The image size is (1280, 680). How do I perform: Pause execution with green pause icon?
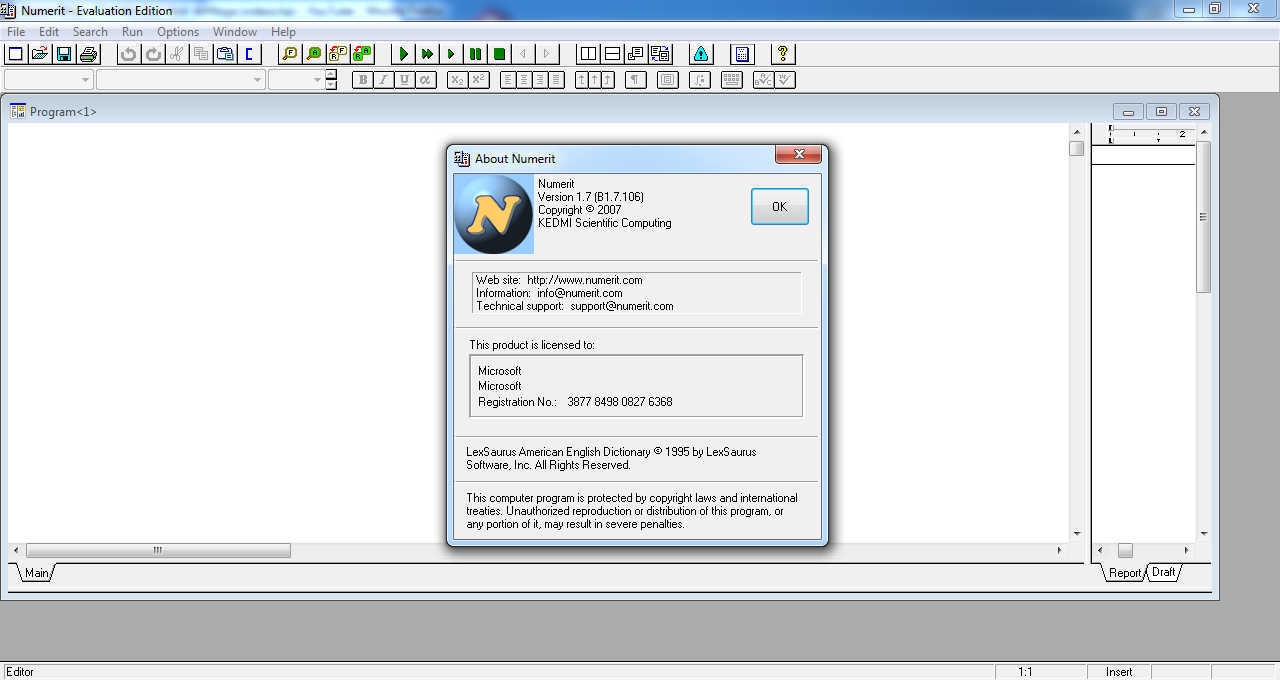(475, 54)
